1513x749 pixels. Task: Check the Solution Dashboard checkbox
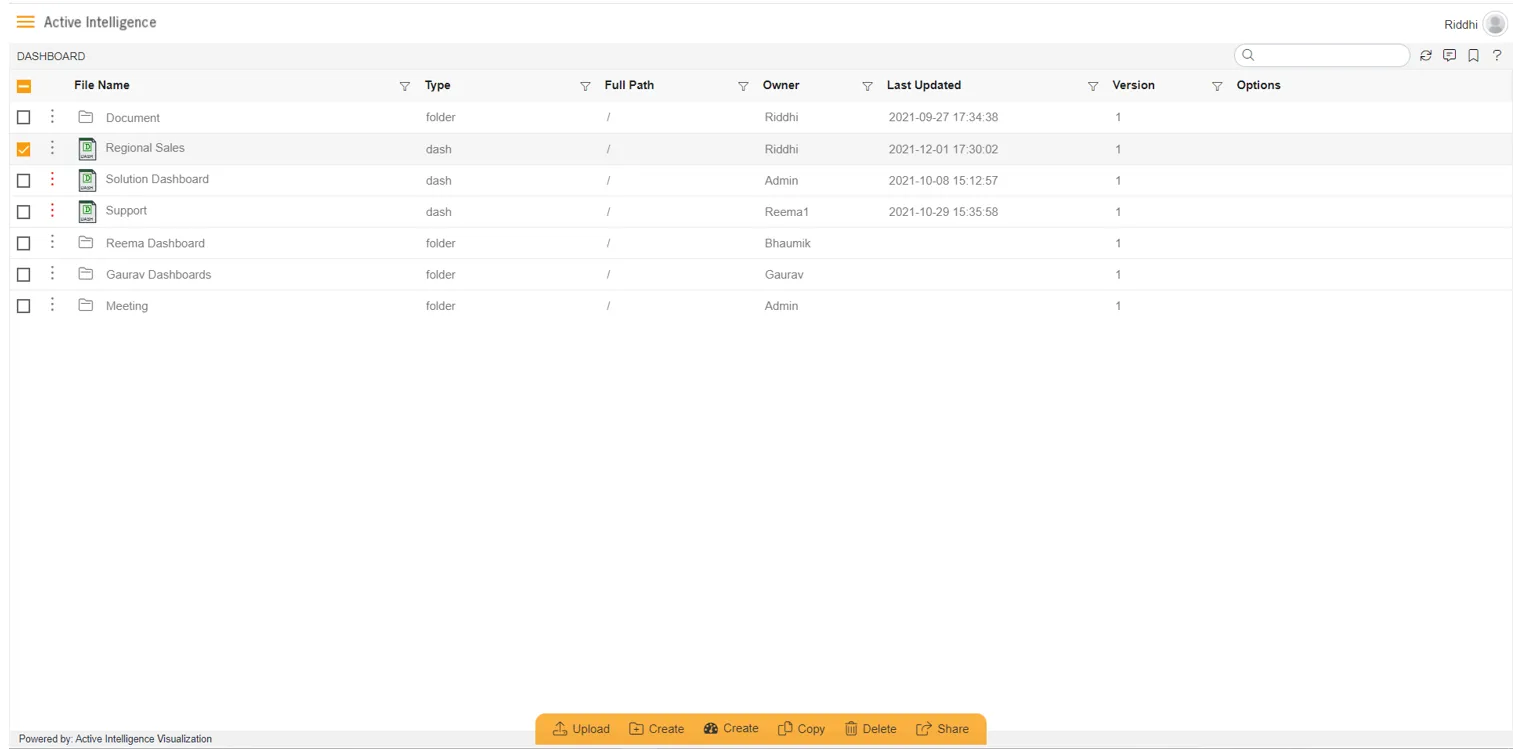pos(24,181)
